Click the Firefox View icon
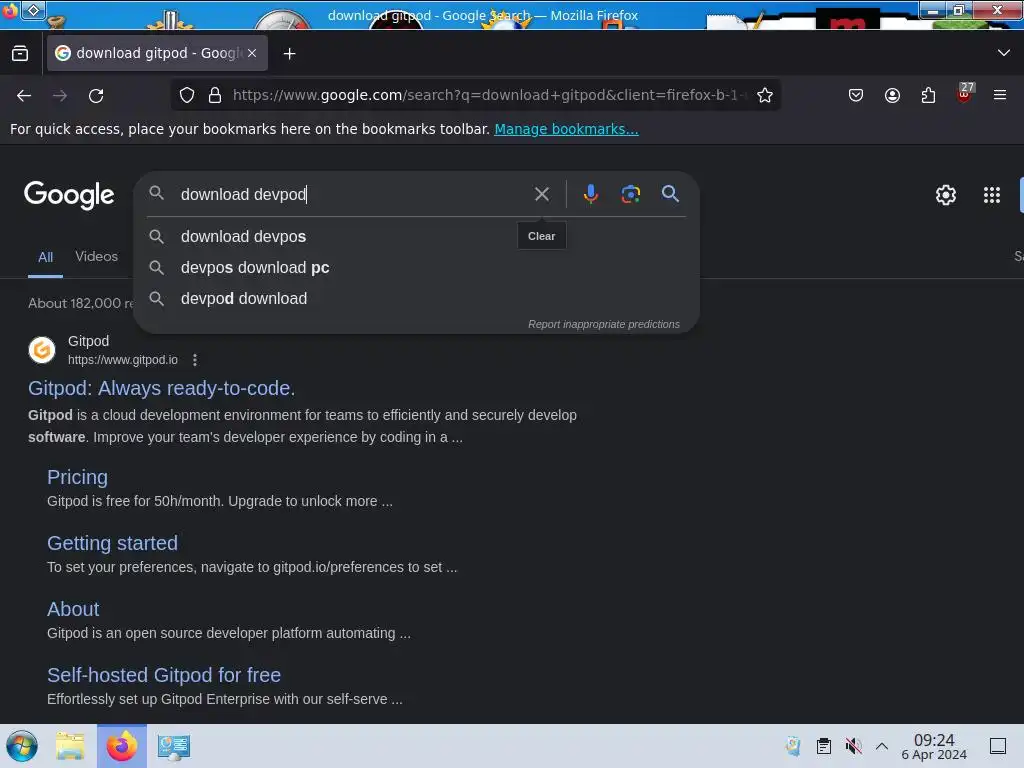 pos(20,54)
